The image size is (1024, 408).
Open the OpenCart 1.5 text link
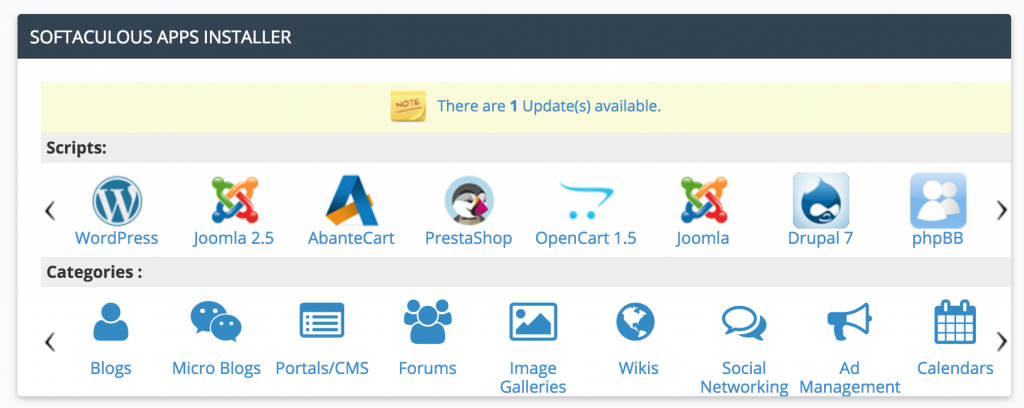(586, 238)
